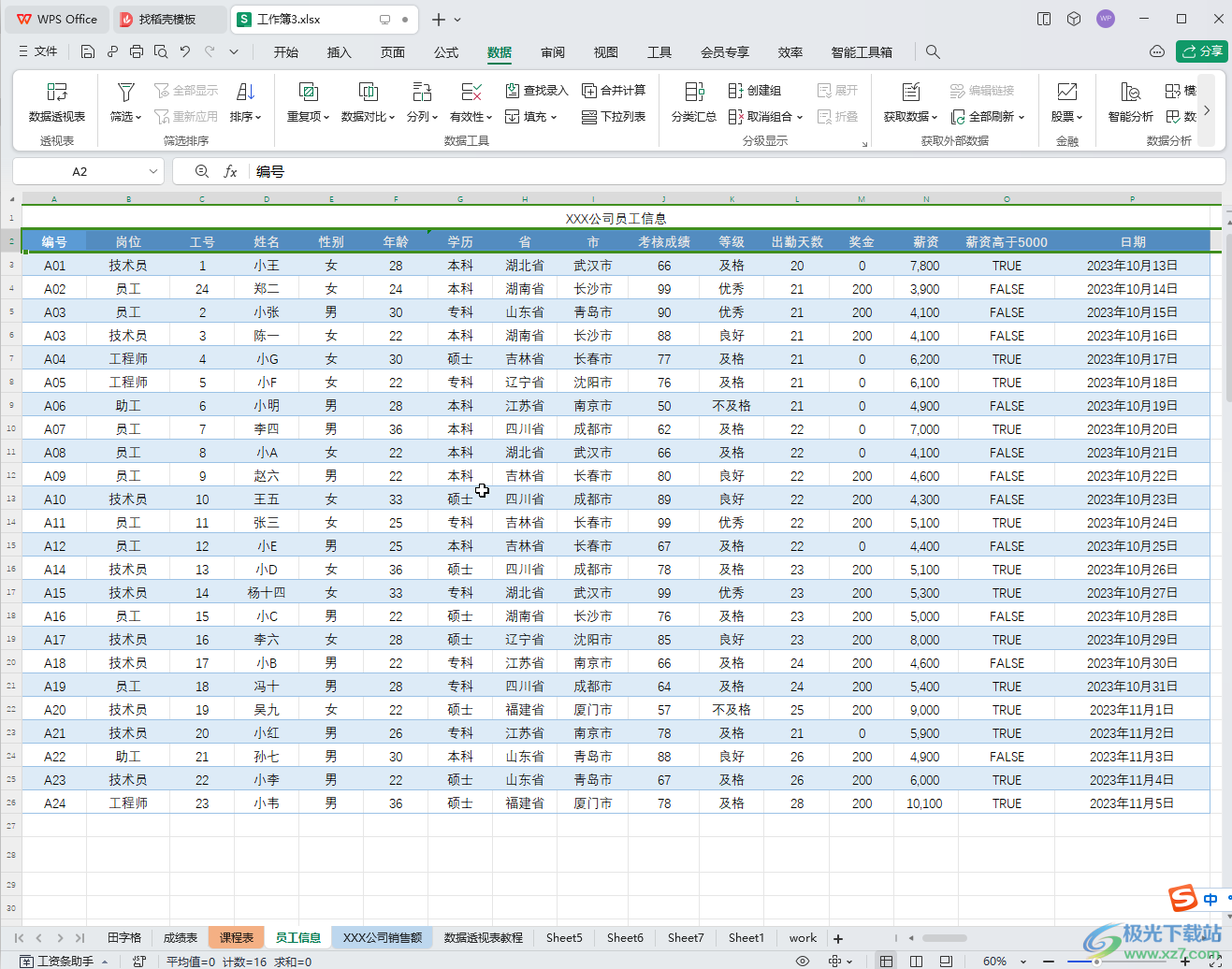This screenshot has height=969, width=1232.
Task: Switch to the 开始 ribbon tab
Action: pyautogui.click(x=286, y=52)
